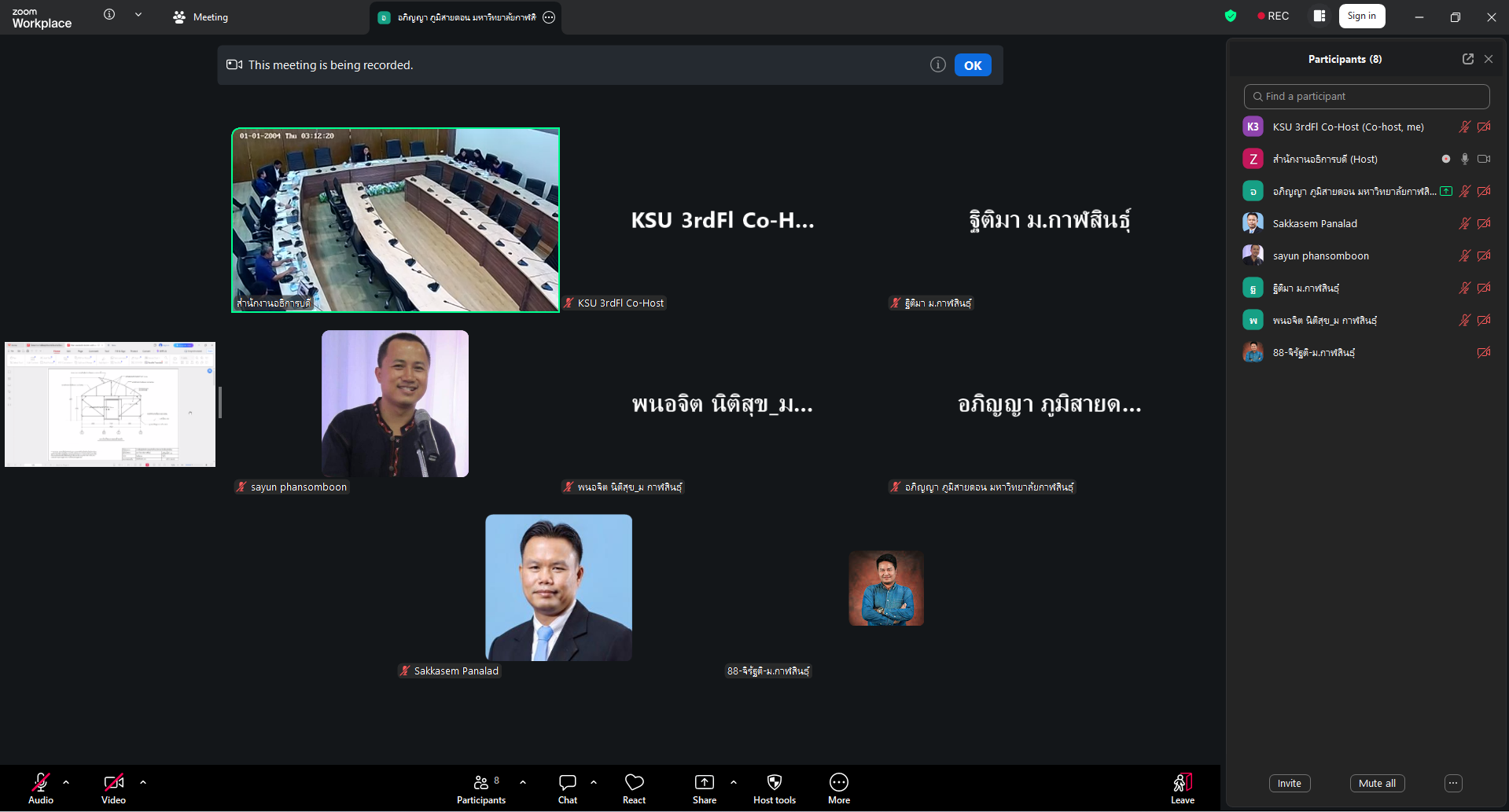Viewport: 1509px width, 812px height.
Task: Open the Share screen icon
Action: tap(704, 783)
